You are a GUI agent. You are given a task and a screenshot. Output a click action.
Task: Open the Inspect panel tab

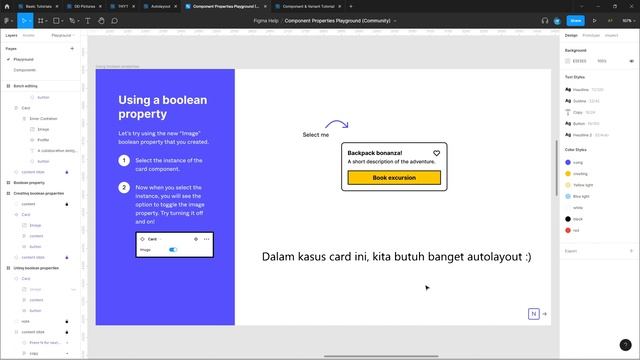[x=611, y=36]
